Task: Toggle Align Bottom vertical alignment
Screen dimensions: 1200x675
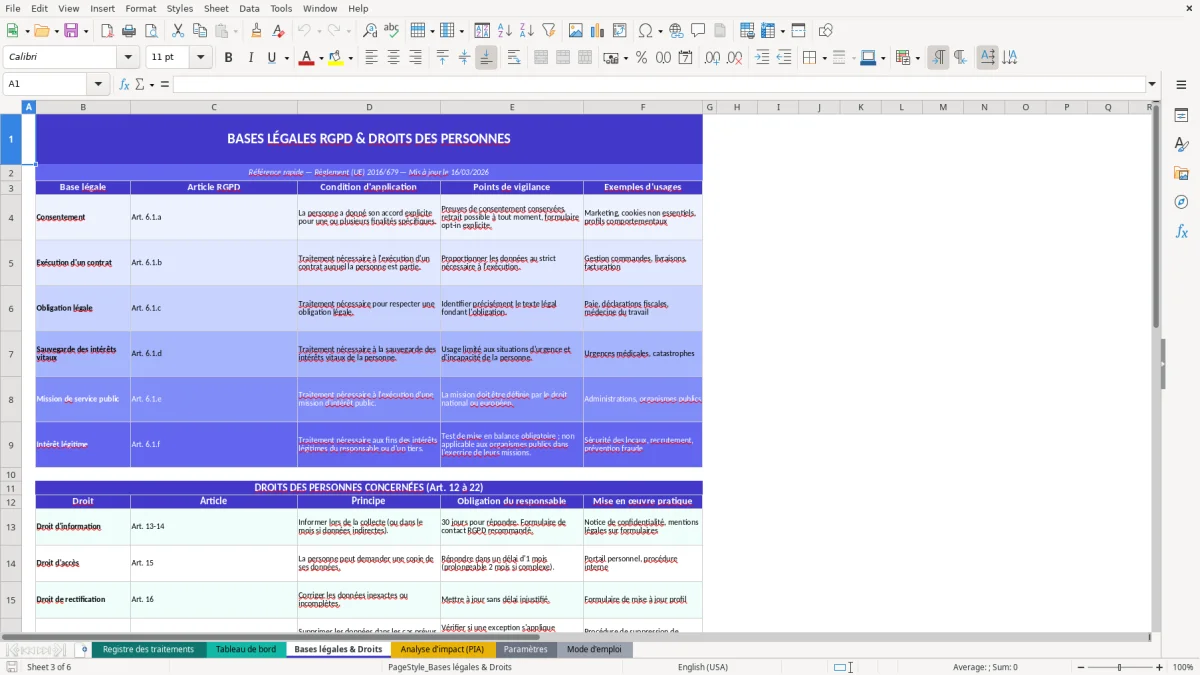Action: (x=486, y=58)
